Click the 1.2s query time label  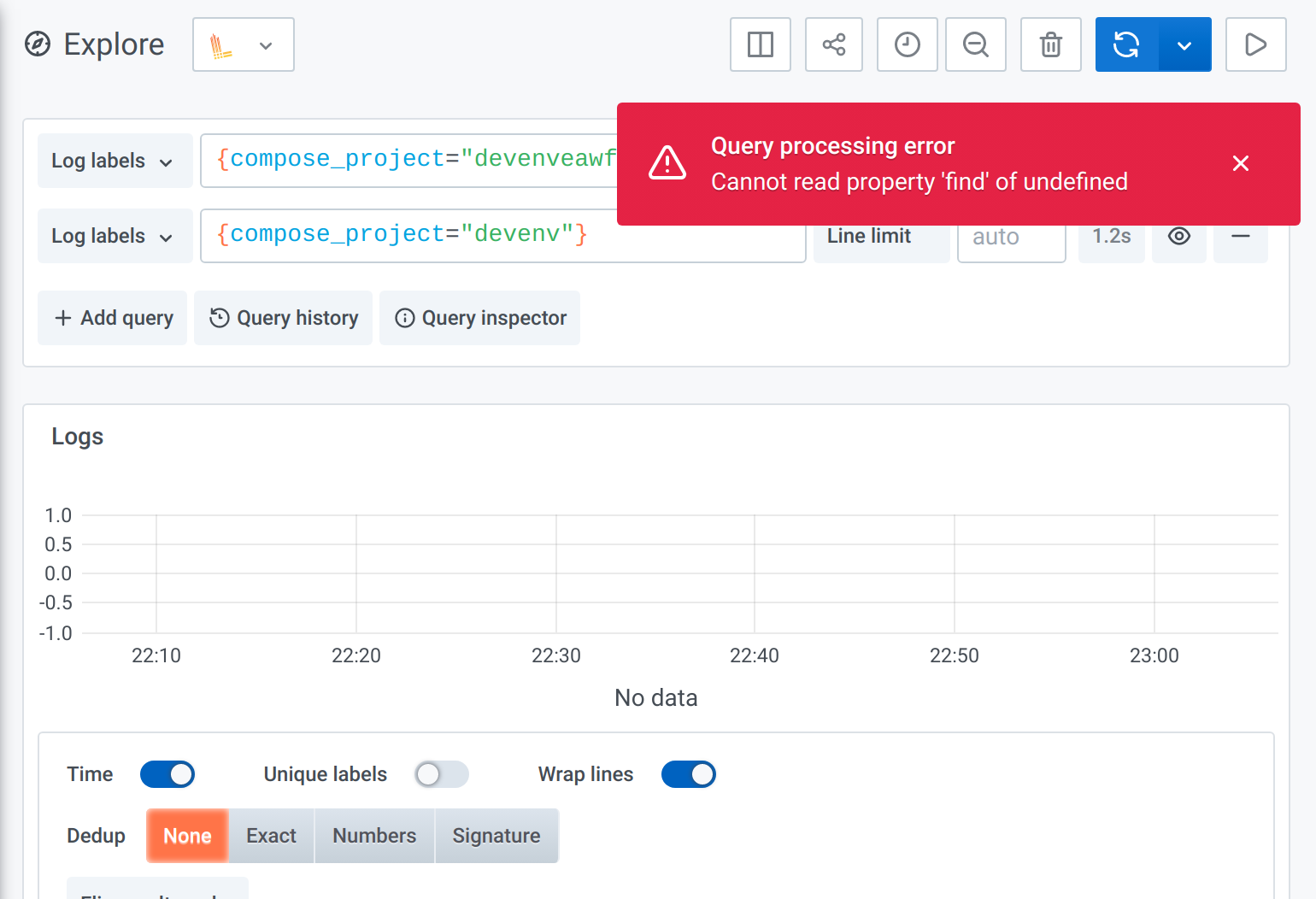pyautogui.click(x=1111, y=236)
